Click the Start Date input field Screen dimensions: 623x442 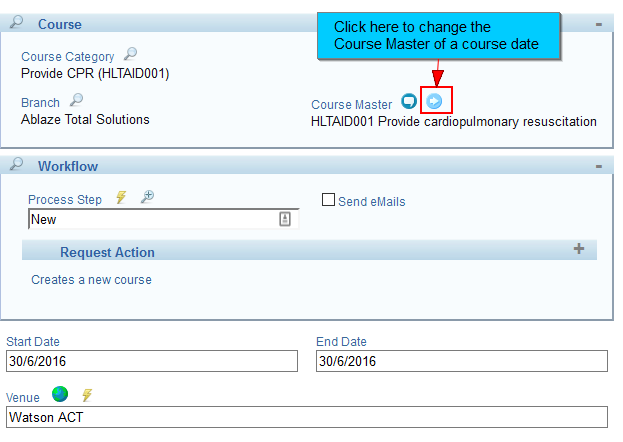pos(152,361)
